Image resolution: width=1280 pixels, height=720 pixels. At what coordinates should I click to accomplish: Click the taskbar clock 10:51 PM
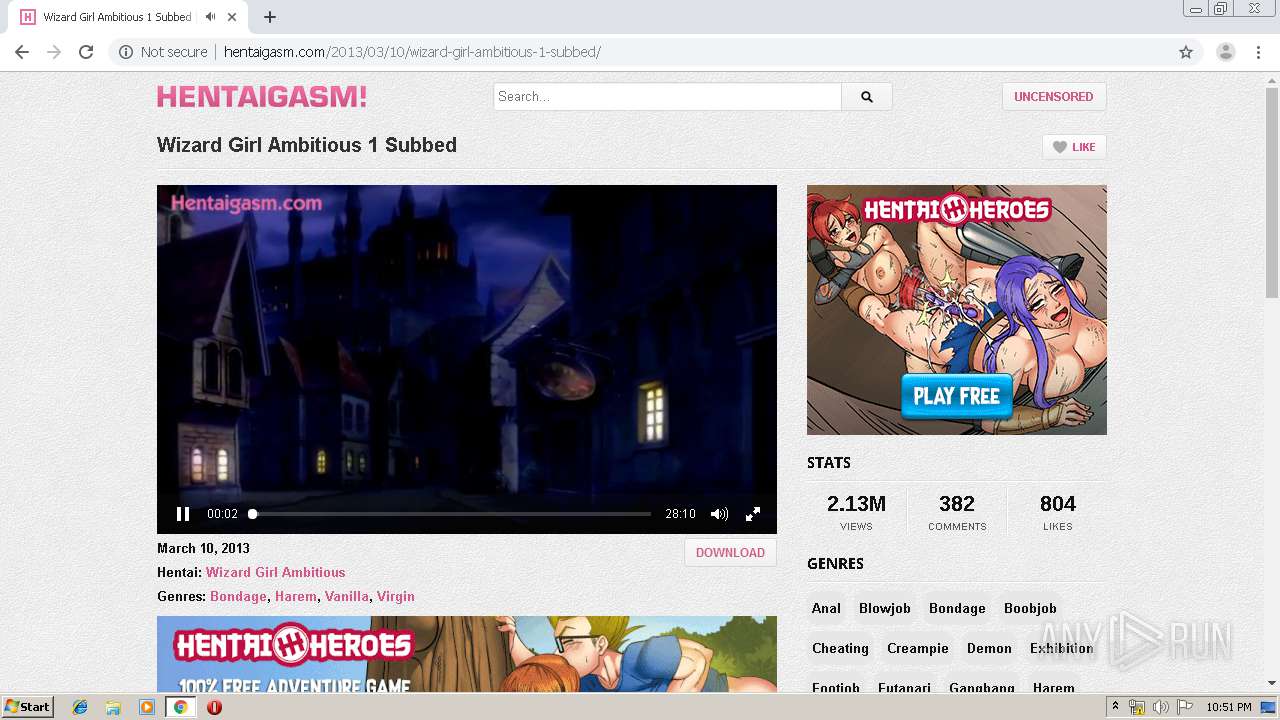(x=1229, y=707)
